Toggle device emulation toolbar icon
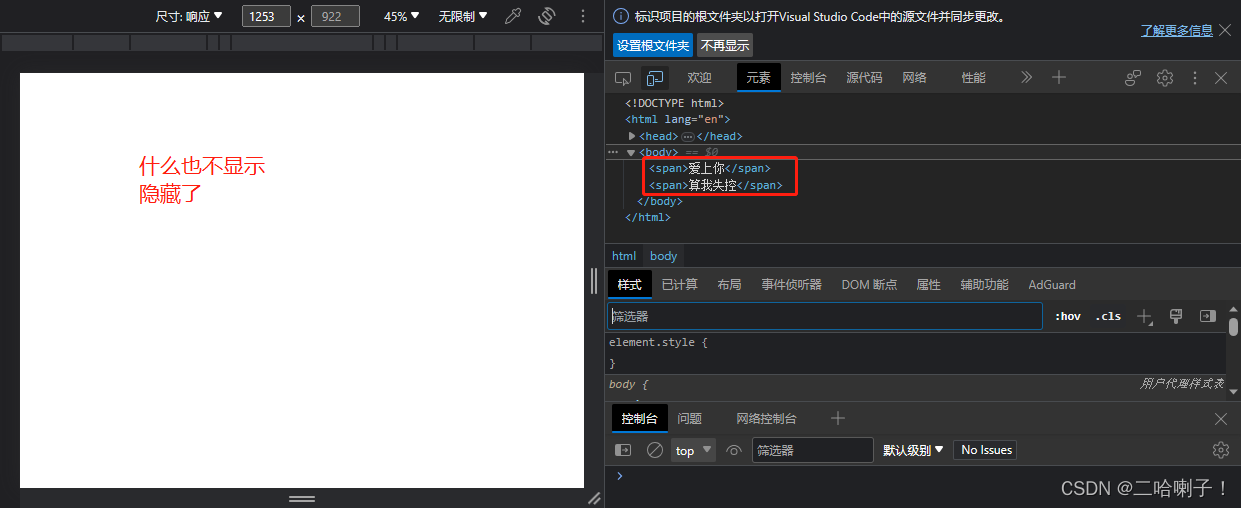Viewport: 1241px width, 508px height. tap(655, 78)
